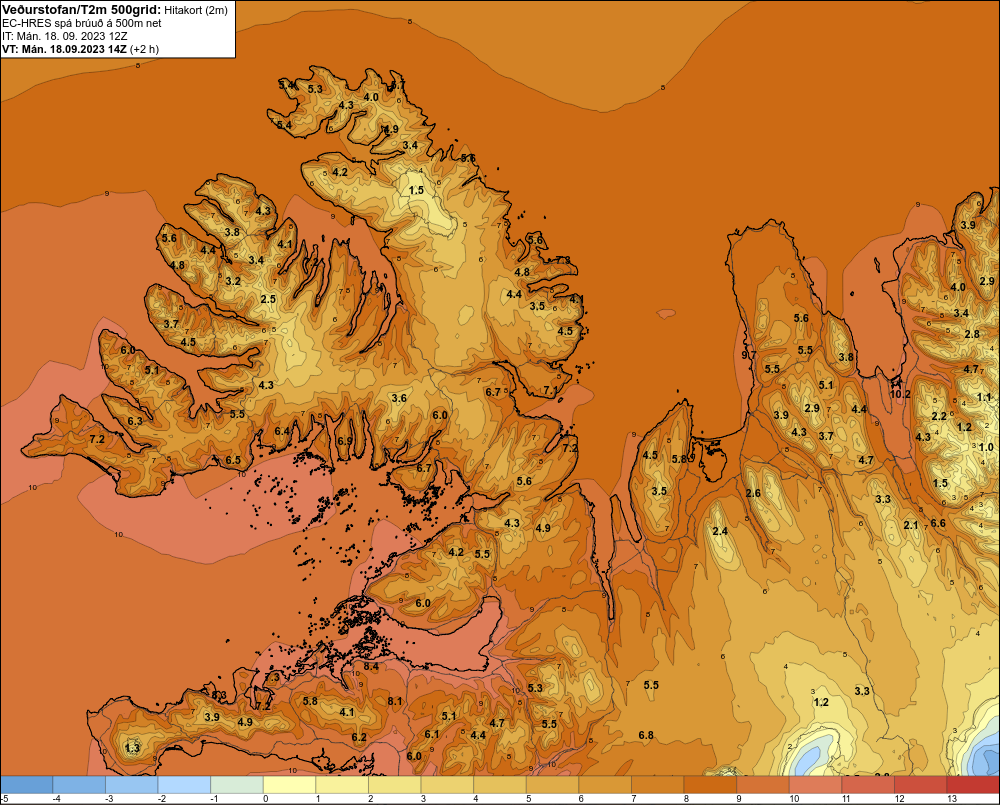Click the '8.4' temperature value on the map
This screenshot has height=805, width=1000.
[371, 667]
